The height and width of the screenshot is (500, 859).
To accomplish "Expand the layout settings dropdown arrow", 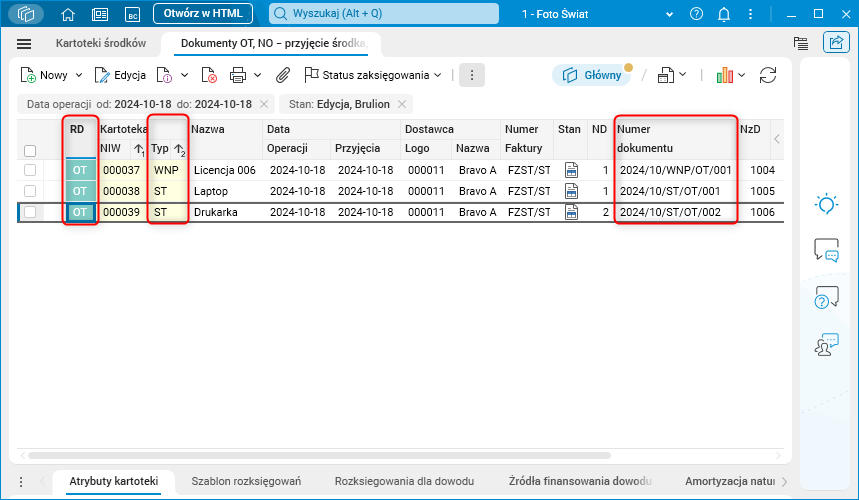I will [x=683, y=74].
